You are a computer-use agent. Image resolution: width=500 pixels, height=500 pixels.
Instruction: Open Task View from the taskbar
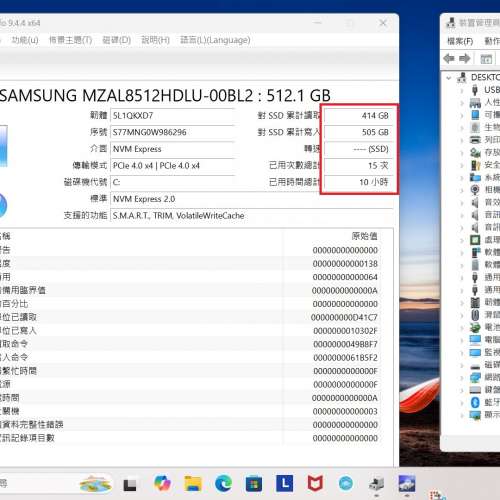[130, 484]
